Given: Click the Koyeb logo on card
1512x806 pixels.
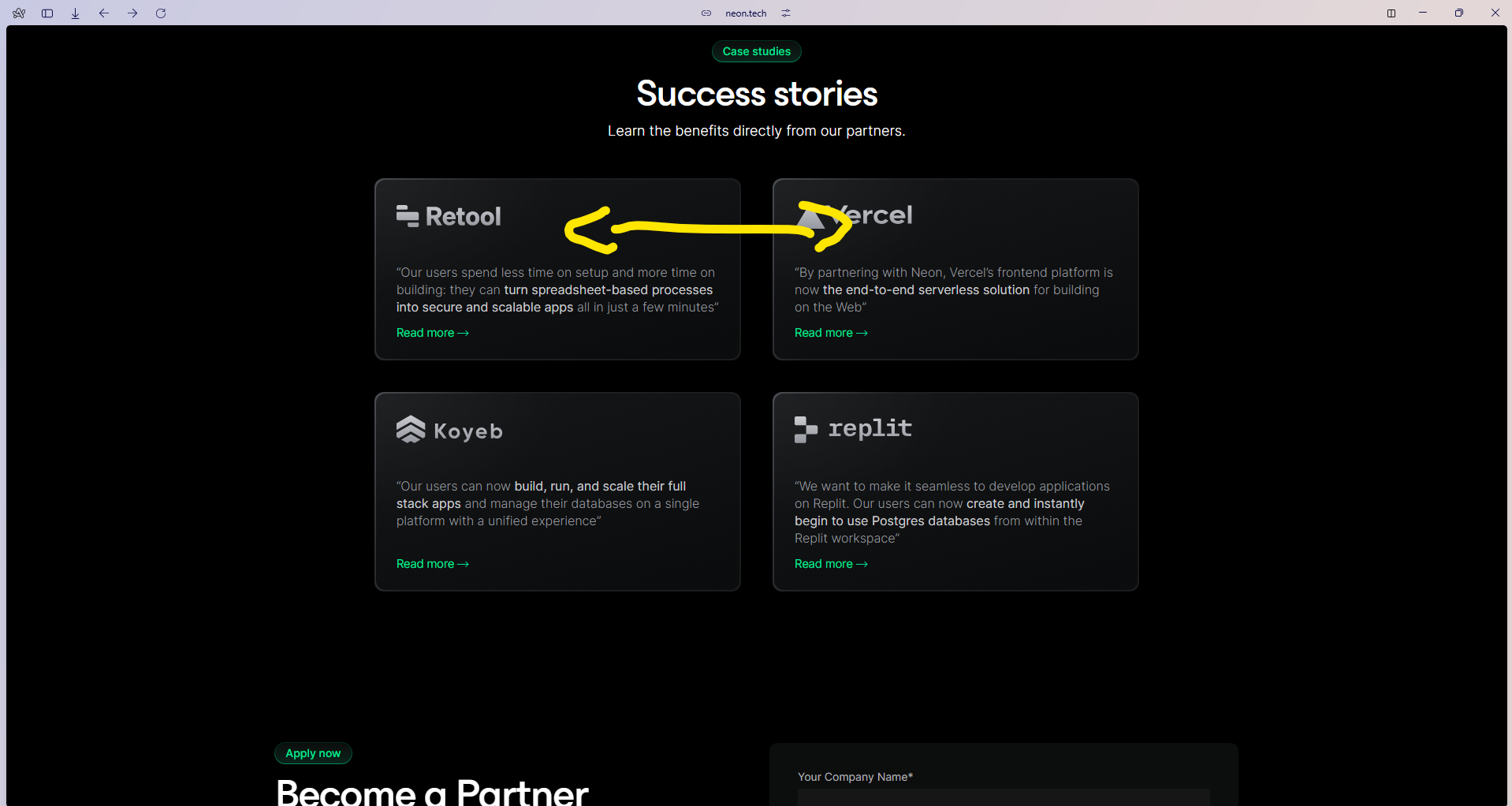Looking at the screenshot, I should coord(449,430).
